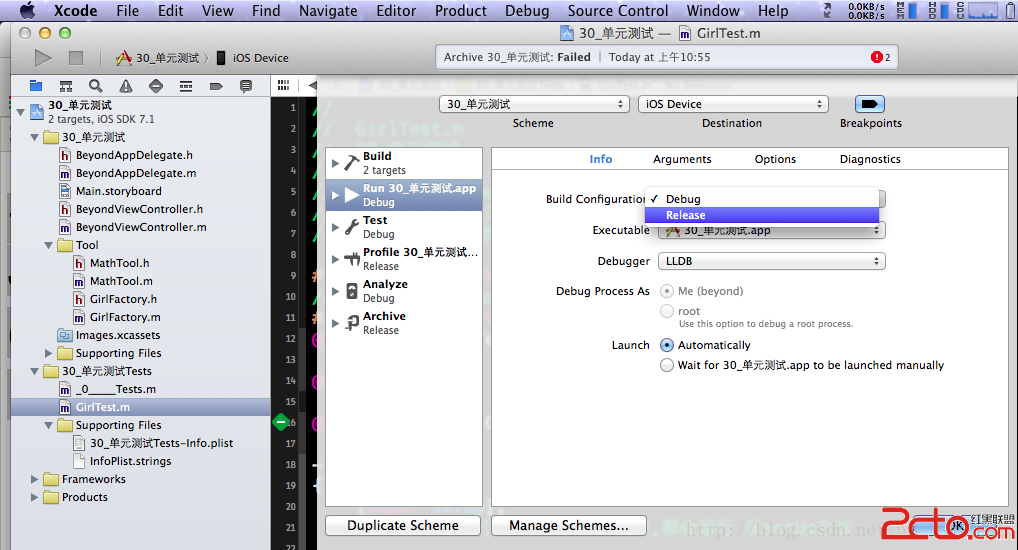Click the green breakpoint marker in gutter
Screen dimensions: 1018x550
point(282,422)
